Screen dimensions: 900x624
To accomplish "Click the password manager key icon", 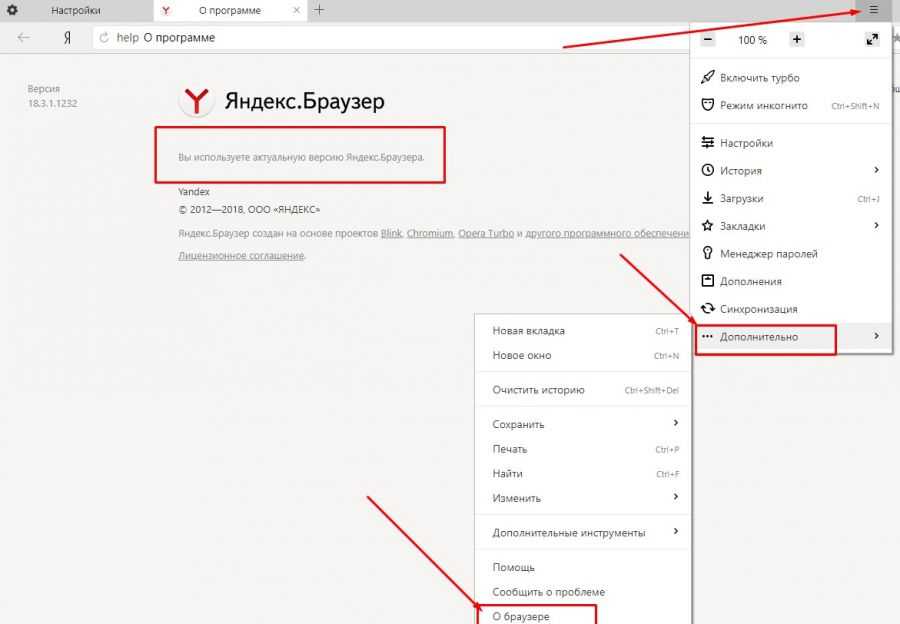I will point(708,253).
